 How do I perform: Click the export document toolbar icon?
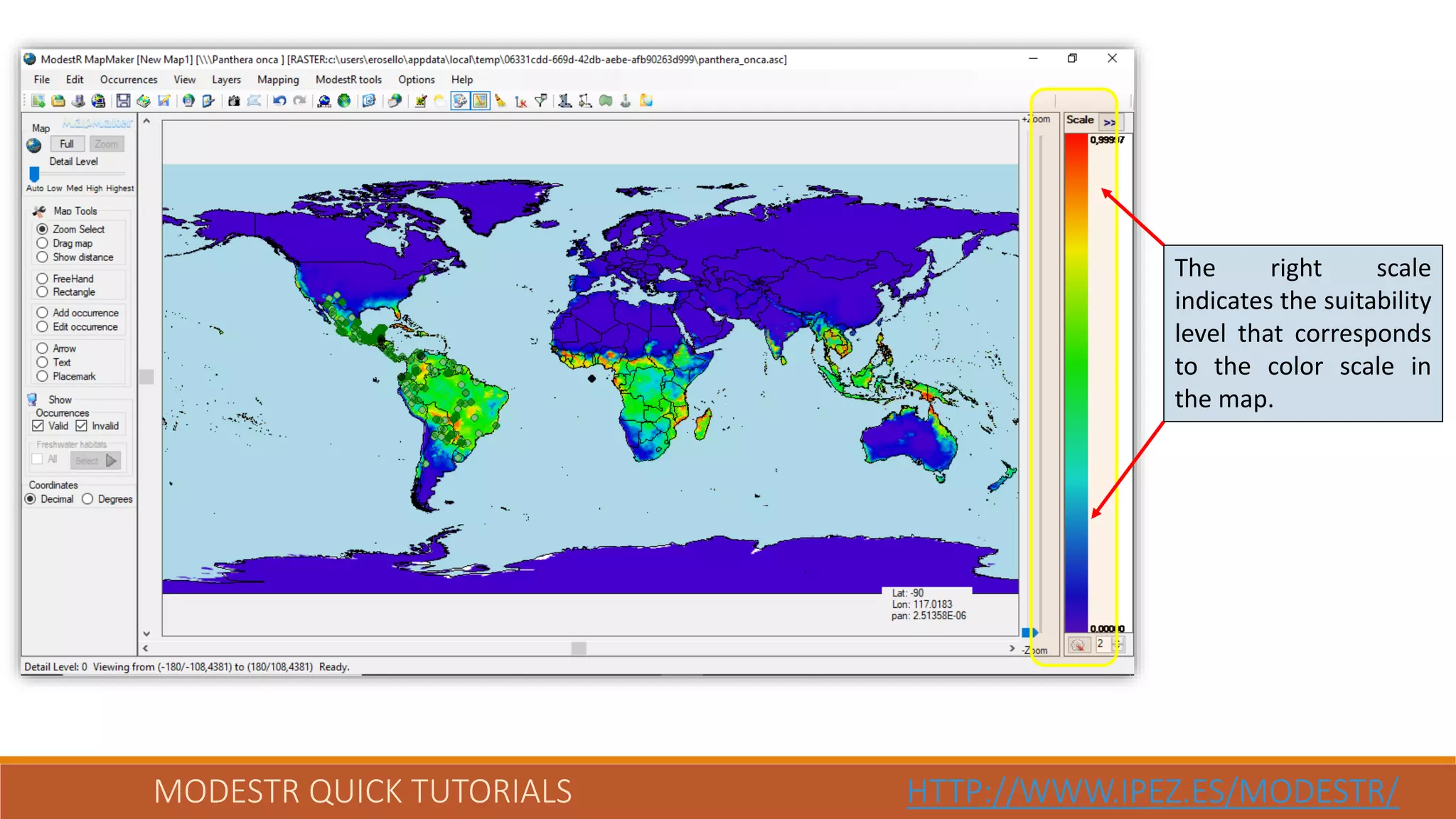coord(208,101)
